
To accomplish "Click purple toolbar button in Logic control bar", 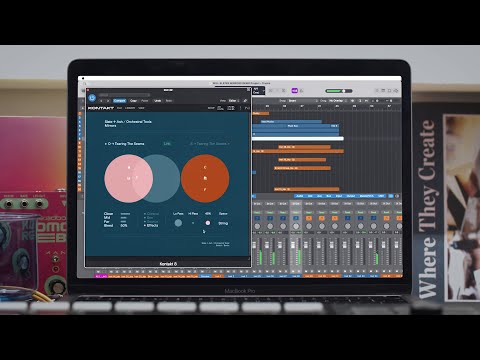I will click(x=294, y=90).
